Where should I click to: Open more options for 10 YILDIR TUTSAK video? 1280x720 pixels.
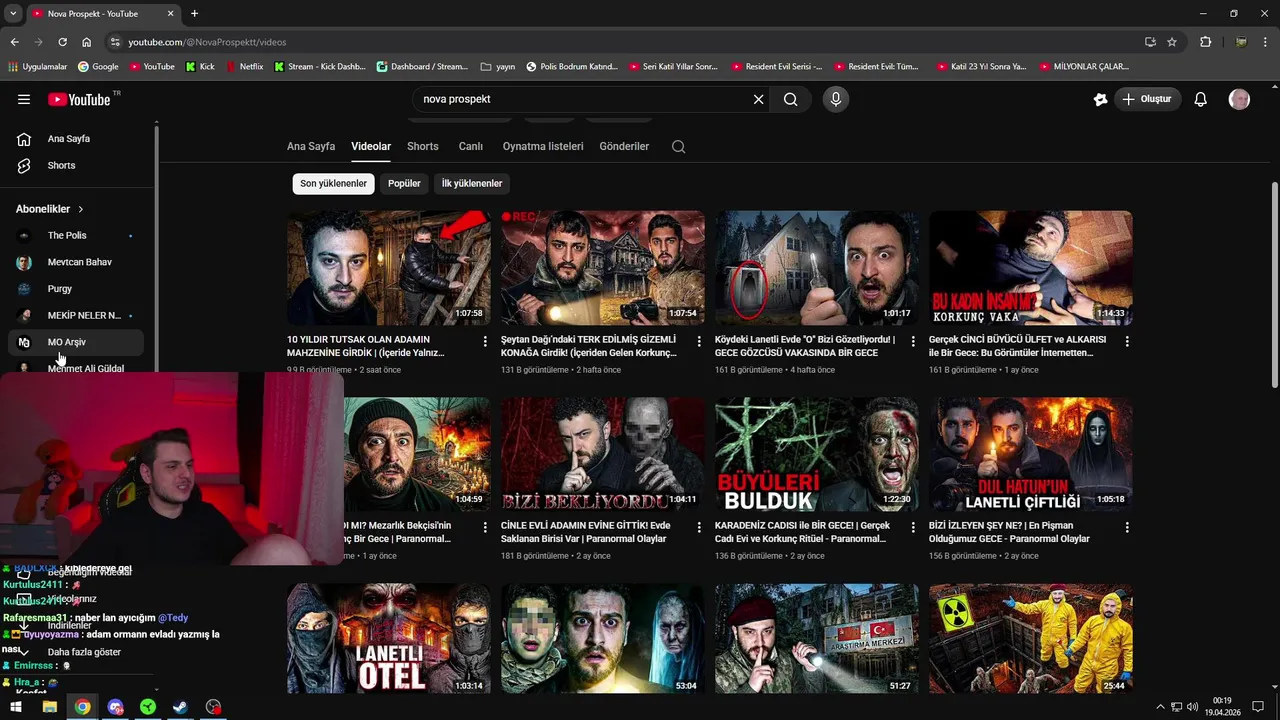click(485, 341)
